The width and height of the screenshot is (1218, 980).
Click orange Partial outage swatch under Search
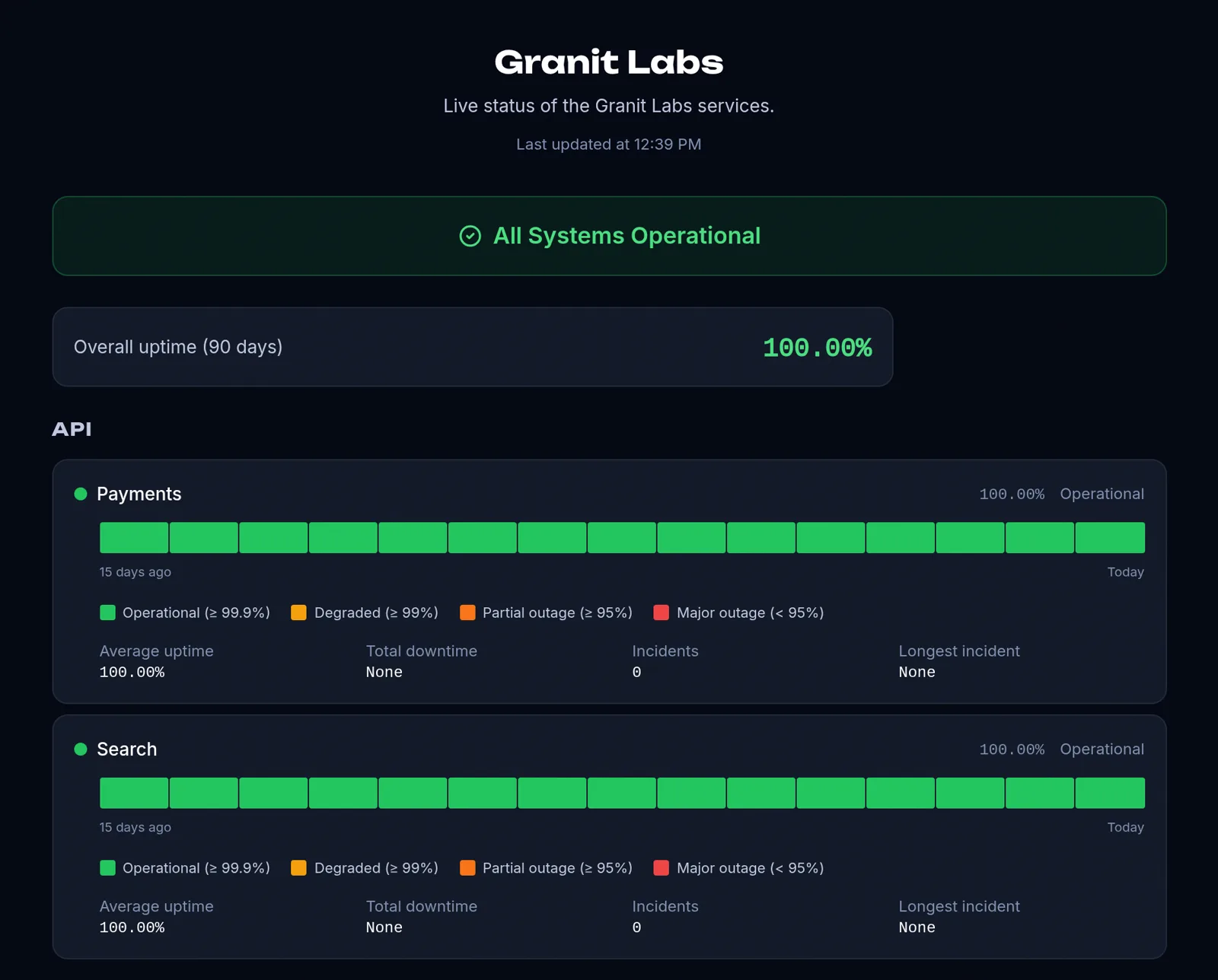click(x=467, y=868)
